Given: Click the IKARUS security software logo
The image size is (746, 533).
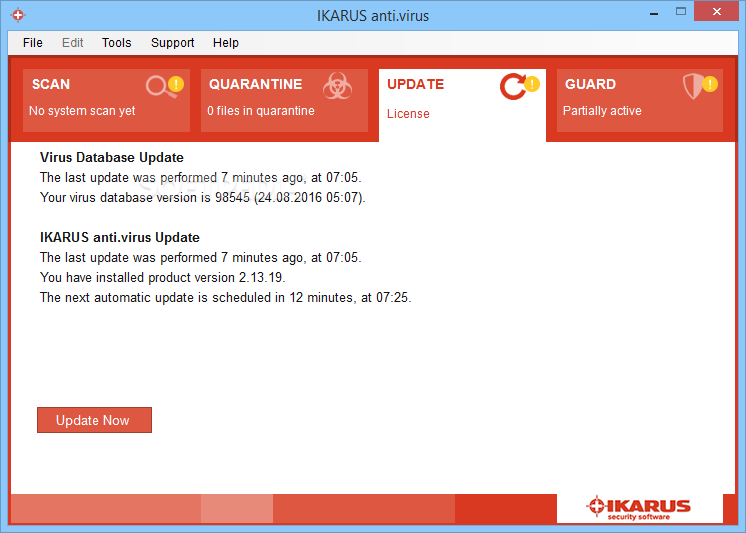Looking at the screenshot, I should [x=638, y=508].
